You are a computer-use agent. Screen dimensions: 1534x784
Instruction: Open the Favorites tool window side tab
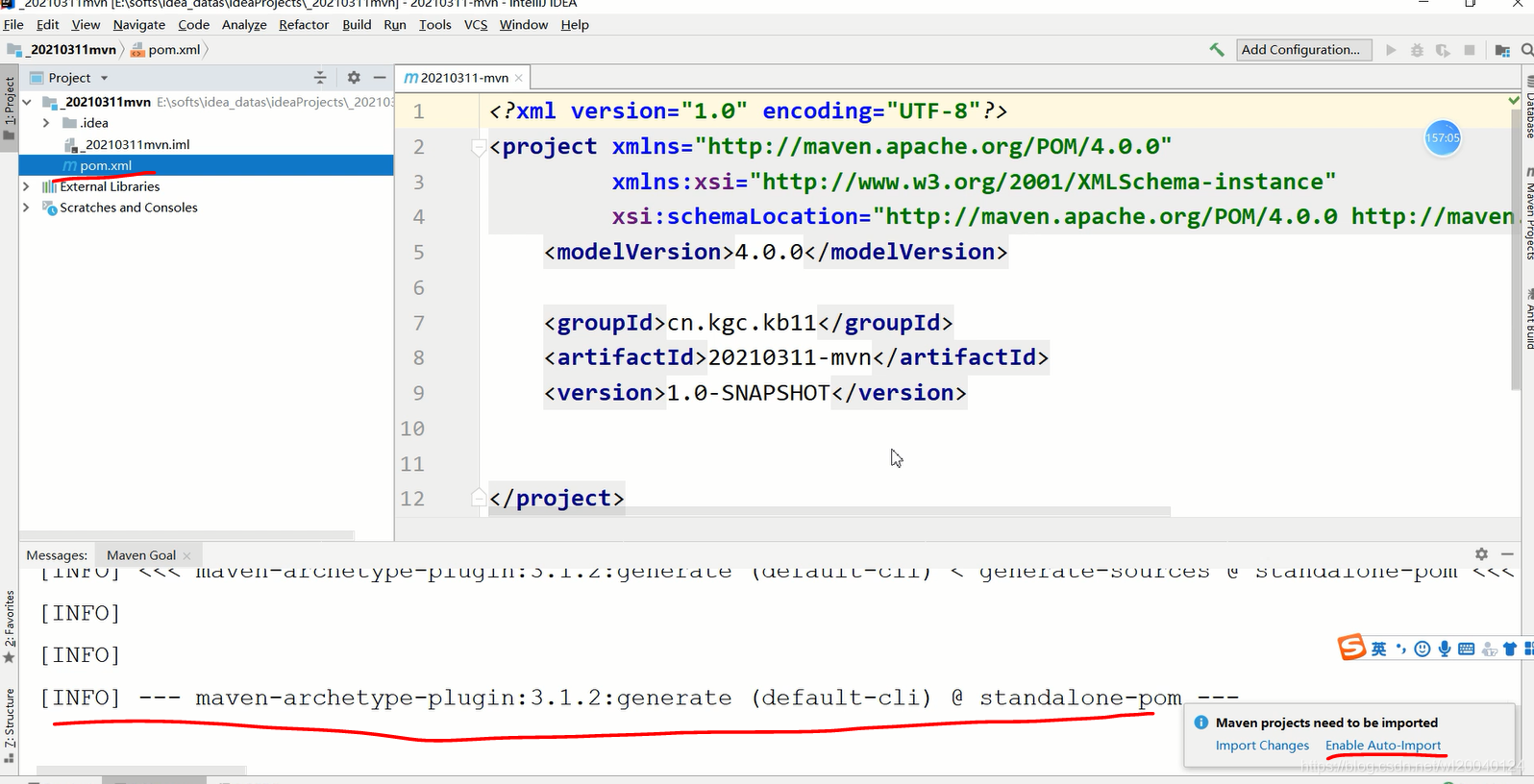point(10,626)
